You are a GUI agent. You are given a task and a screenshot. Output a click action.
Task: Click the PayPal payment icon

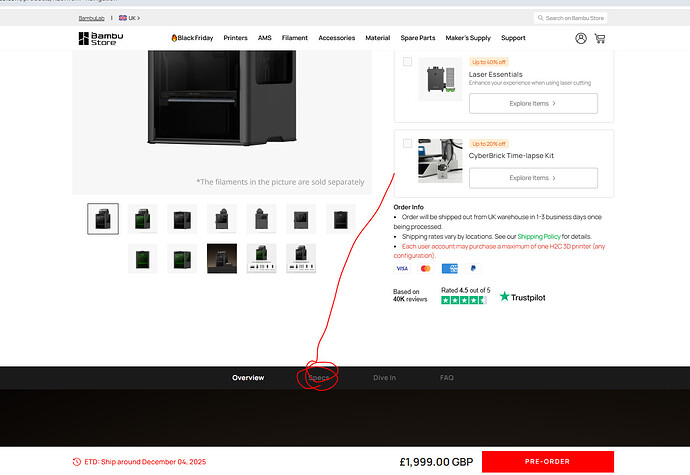tap(473, 268)
